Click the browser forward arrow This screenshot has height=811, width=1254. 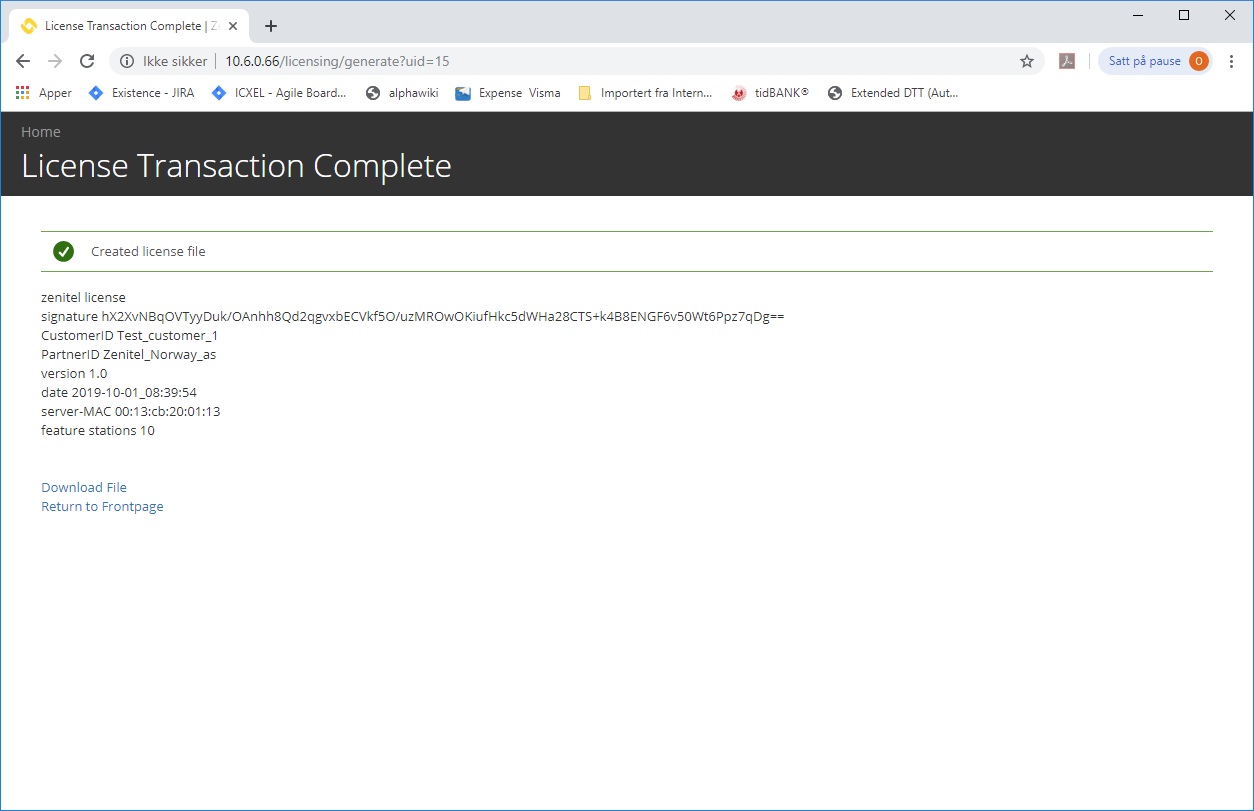(x=55, y=61)
